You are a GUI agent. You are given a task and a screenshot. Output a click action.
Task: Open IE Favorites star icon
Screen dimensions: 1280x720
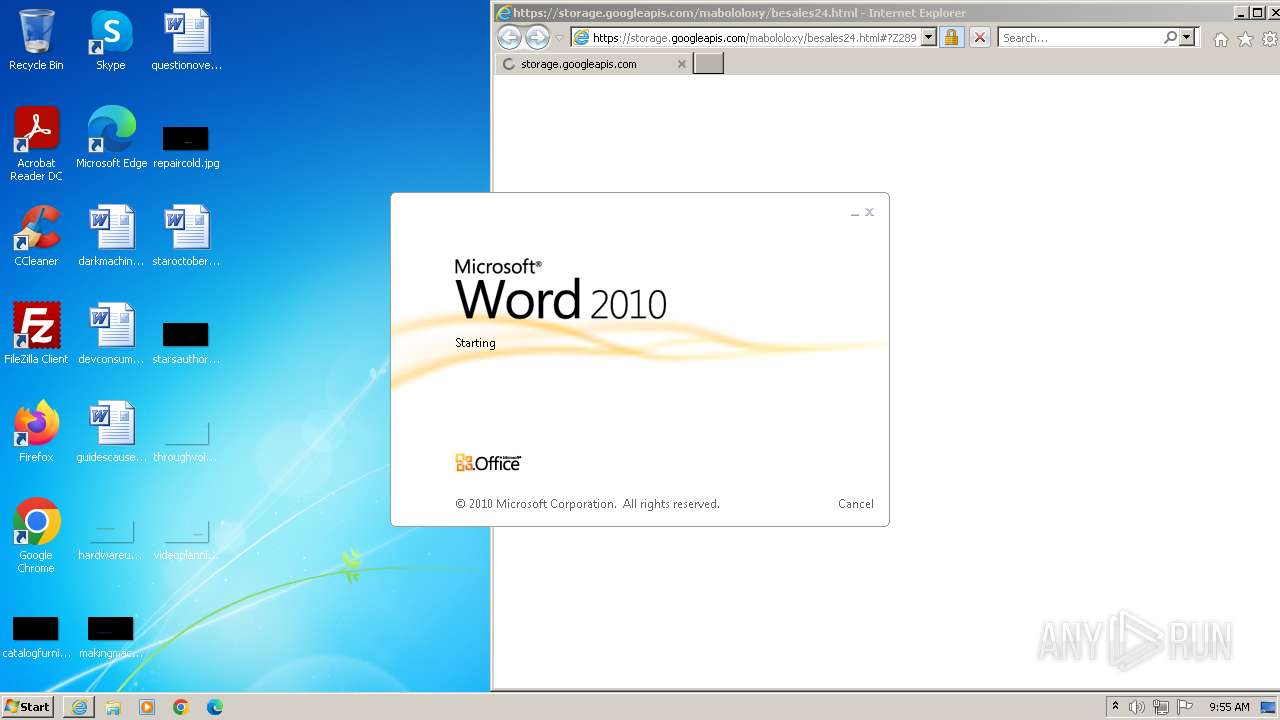(1245, 39)
